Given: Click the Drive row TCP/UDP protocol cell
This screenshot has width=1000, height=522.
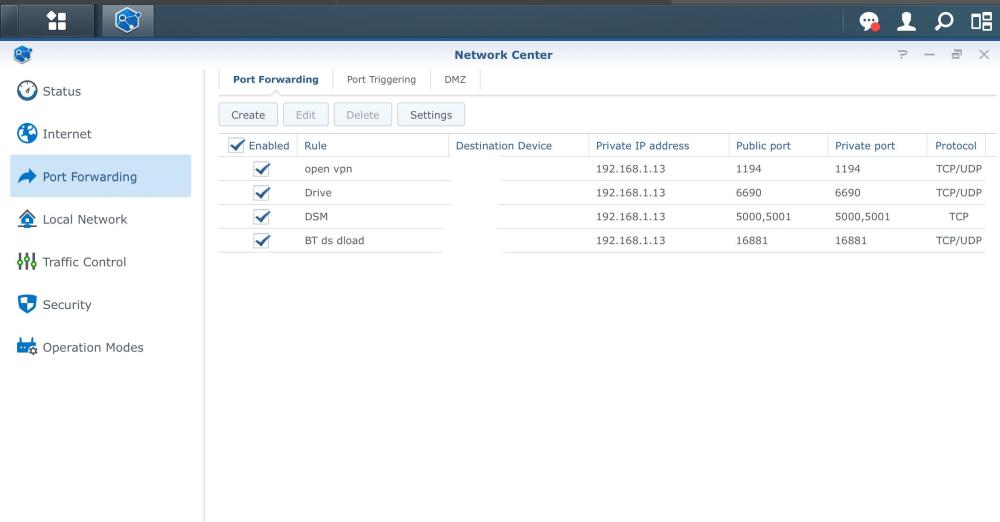Looking at the screenshot, I should point(959,193).
